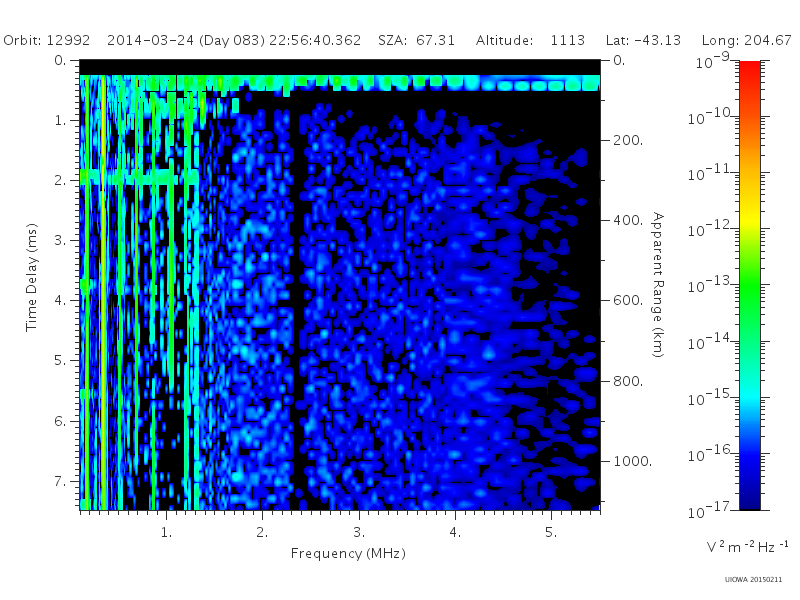Click the Apparent Range (km) axis label
Viewport: 800px width, 600px height.
point(658,285)
